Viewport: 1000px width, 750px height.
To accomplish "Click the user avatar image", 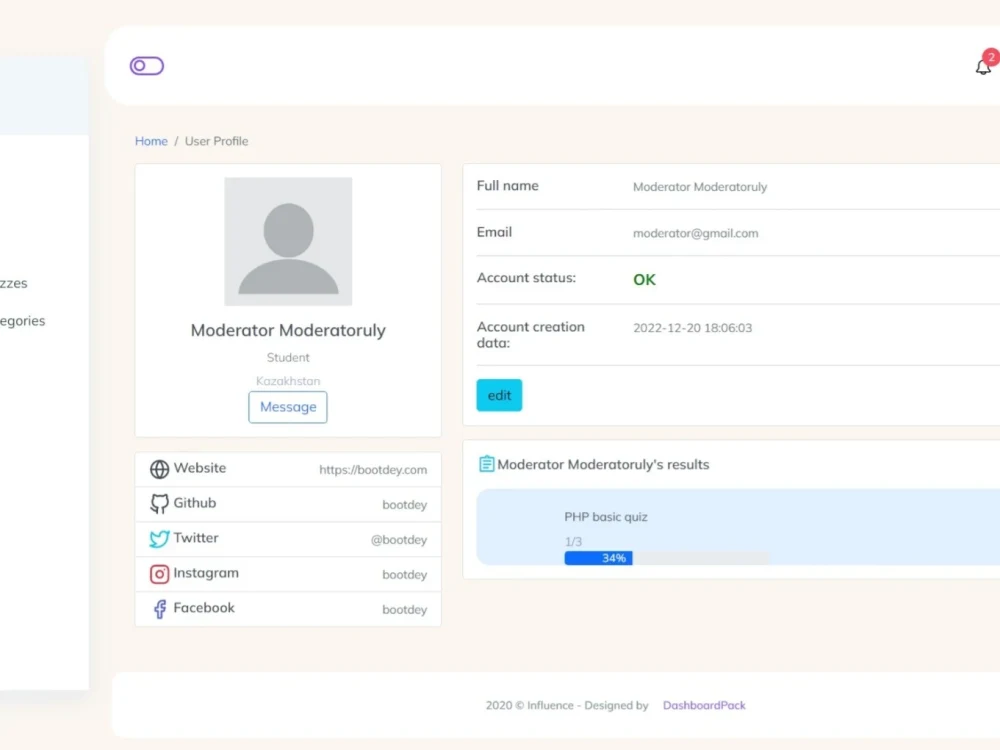I will [x=288, y=241].
